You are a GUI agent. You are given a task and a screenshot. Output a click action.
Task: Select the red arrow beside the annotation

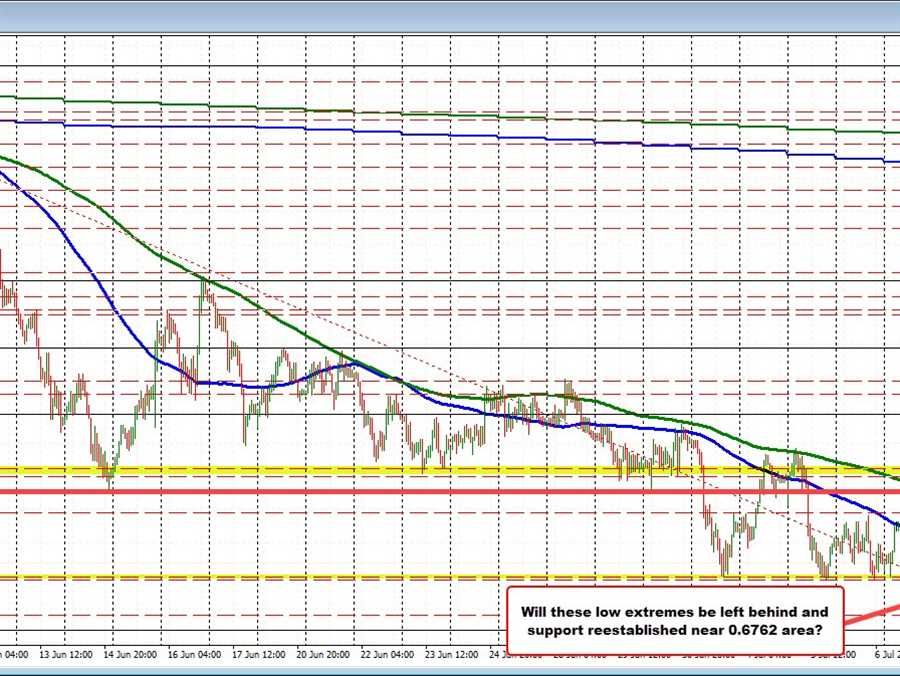(872, 611)
